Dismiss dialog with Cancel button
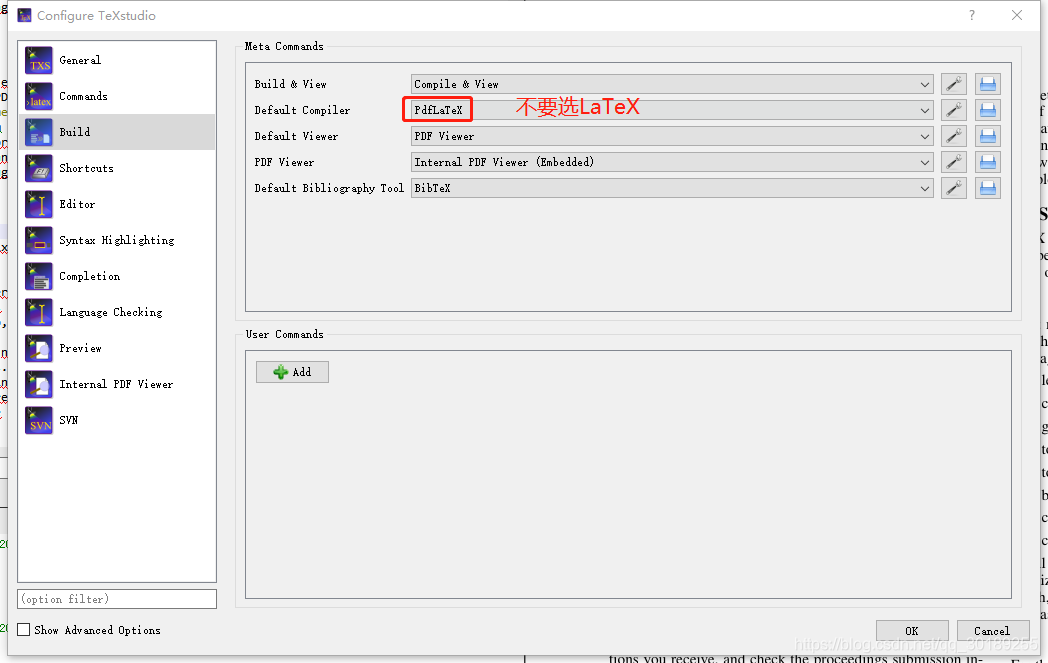This screenshot has height=663, width=1048. pos(992,631)
